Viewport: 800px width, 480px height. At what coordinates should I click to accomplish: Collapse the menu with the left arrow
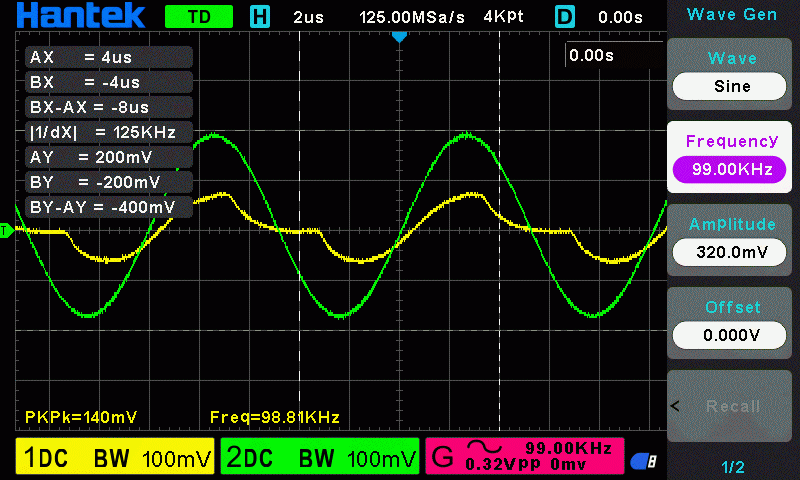[675, 406]
